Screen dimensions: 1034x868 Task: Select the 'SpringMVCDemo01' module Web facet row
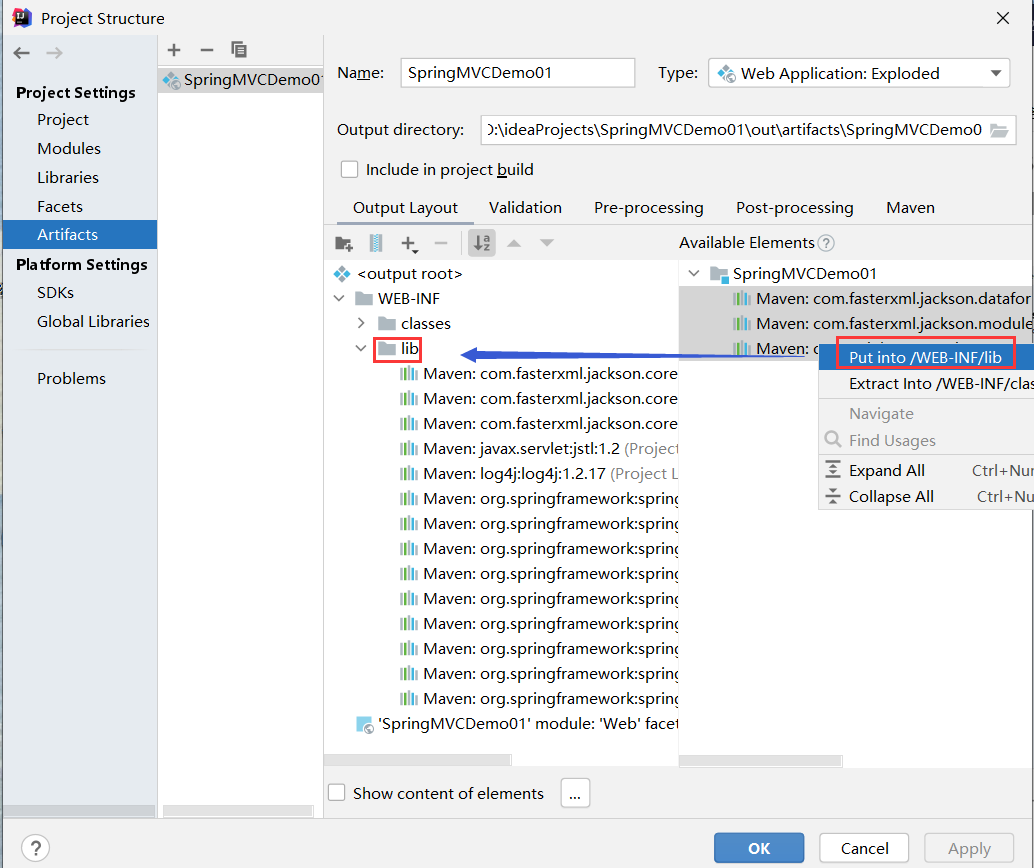coord(517,724)
